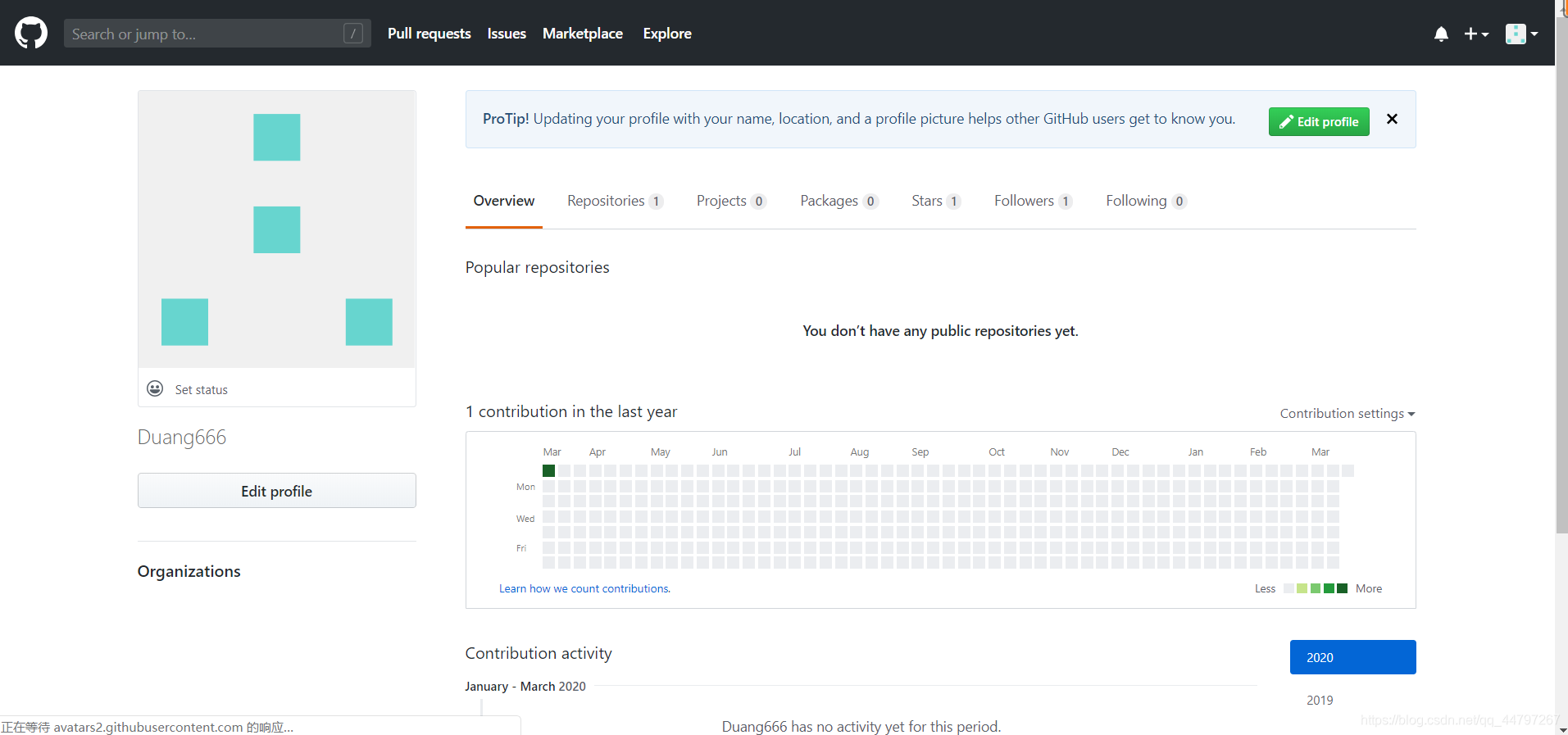Click the dark green contribution square

[x=549, y=470]
